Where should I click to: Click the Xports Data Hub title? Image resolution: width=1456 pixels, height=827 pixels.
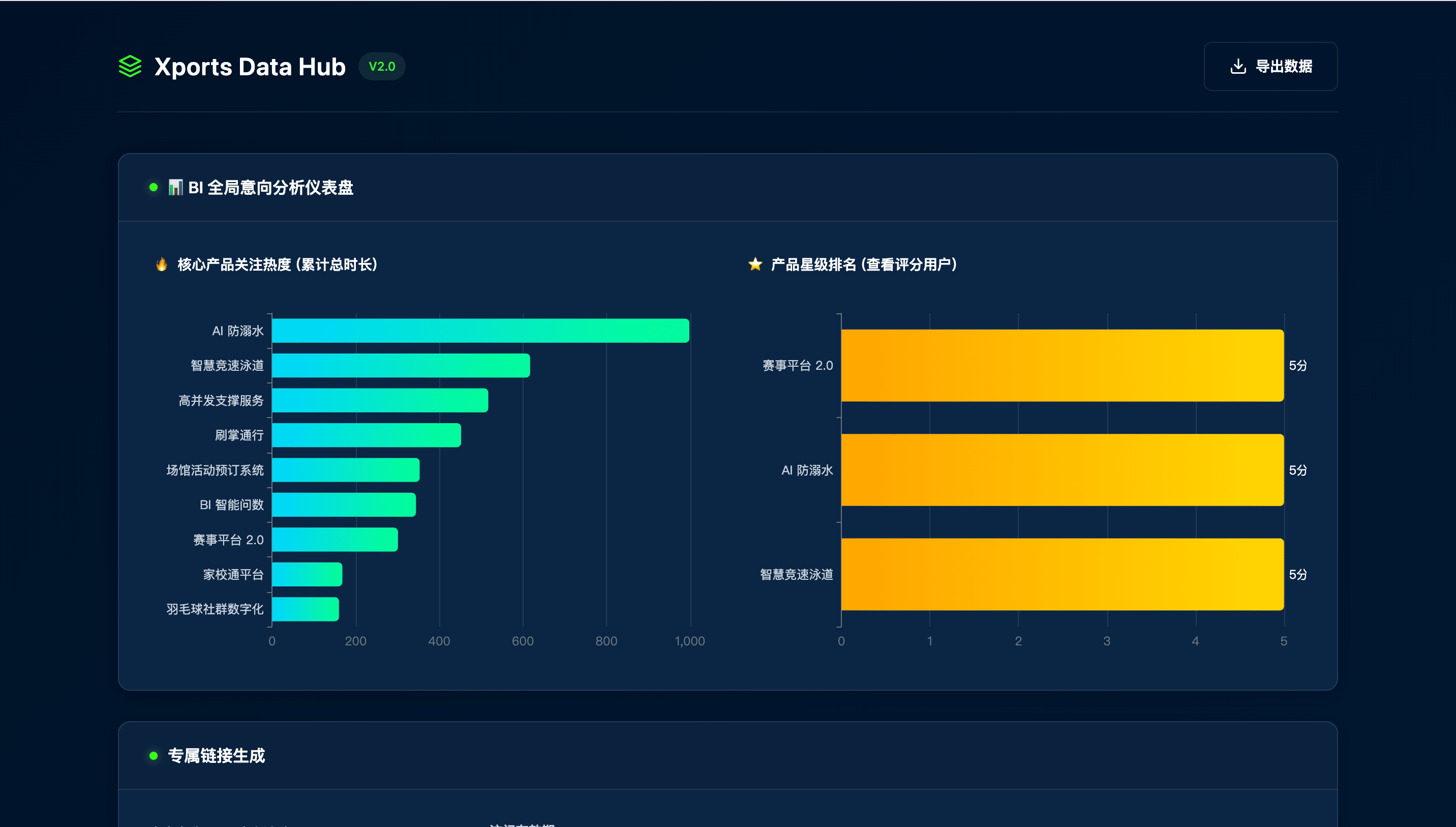[250, 67]
